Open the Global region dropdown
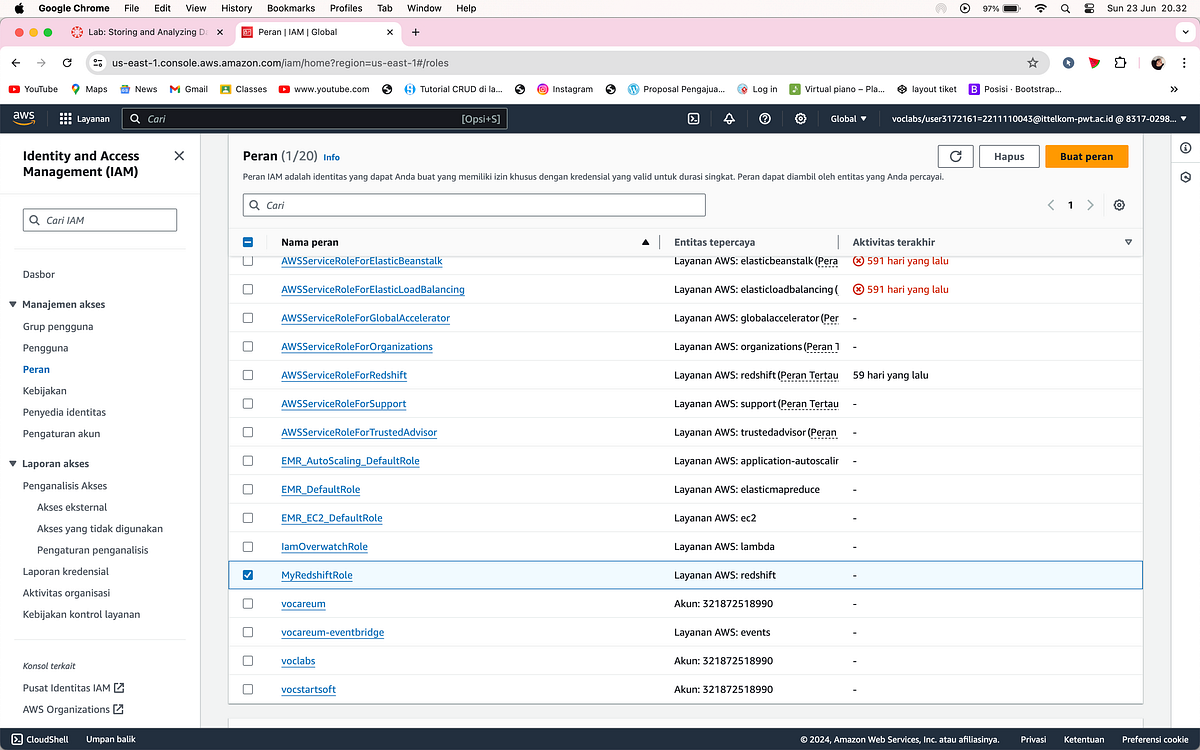This screenshot has height=750, width=1200. coord(847,117)
